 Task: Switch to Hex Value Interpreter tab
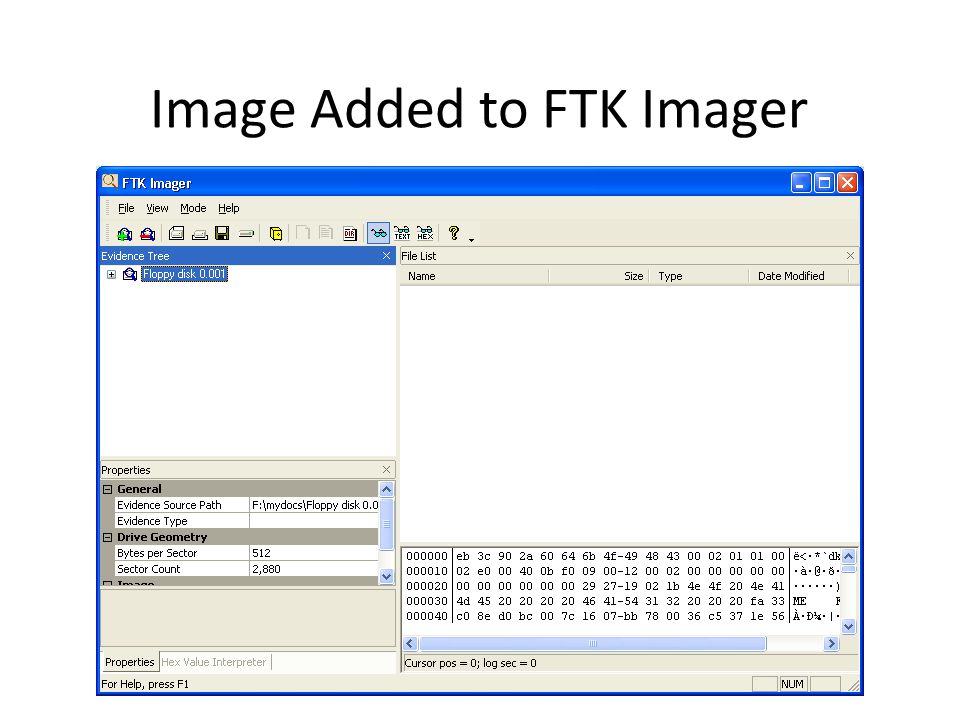(214, 662)
